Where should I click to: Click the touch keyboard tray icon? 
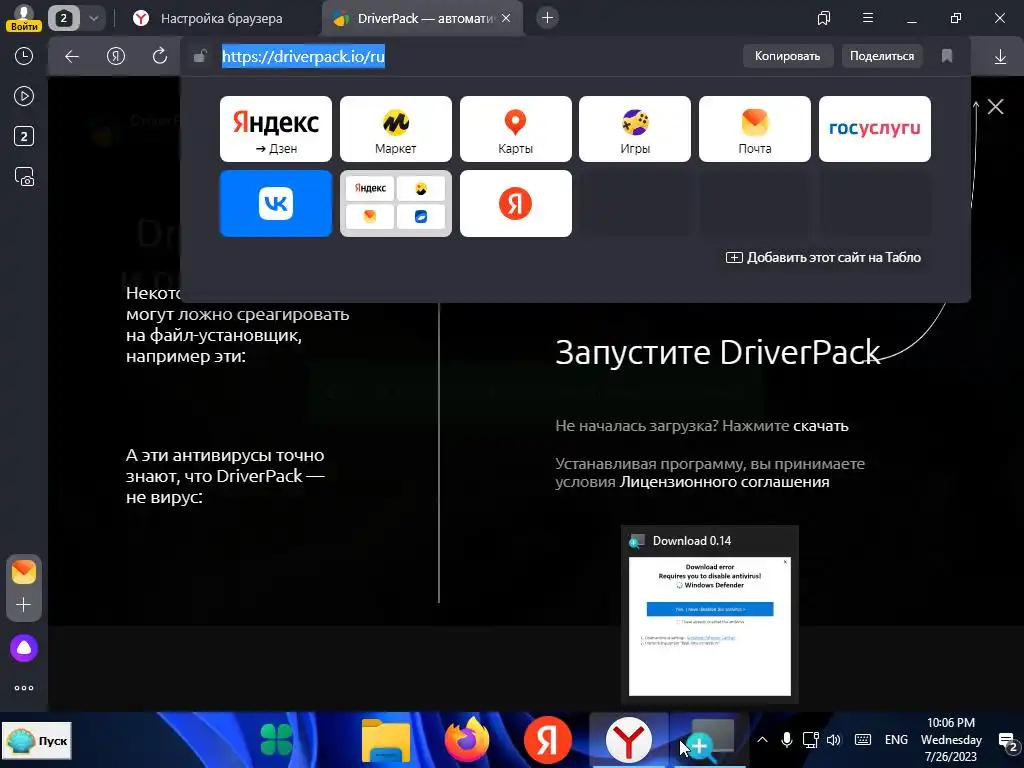click(x=863, y=740)
